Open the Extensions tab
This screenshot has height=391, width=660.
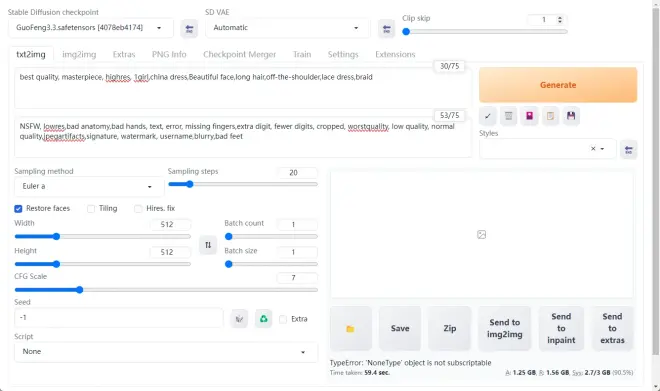click(x=395, y=54)
